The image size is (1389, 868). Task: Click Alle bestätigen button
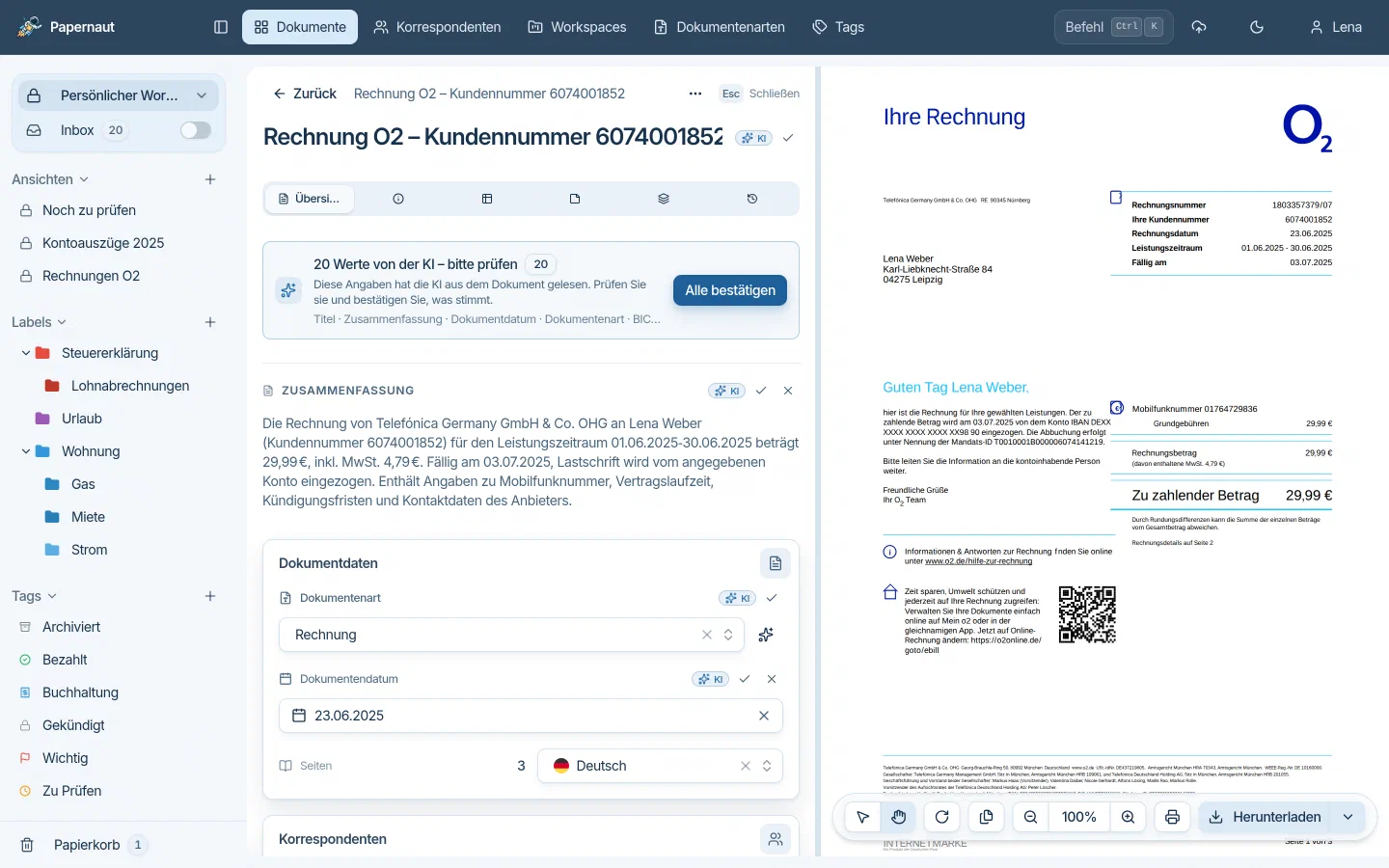click(730, 290)
